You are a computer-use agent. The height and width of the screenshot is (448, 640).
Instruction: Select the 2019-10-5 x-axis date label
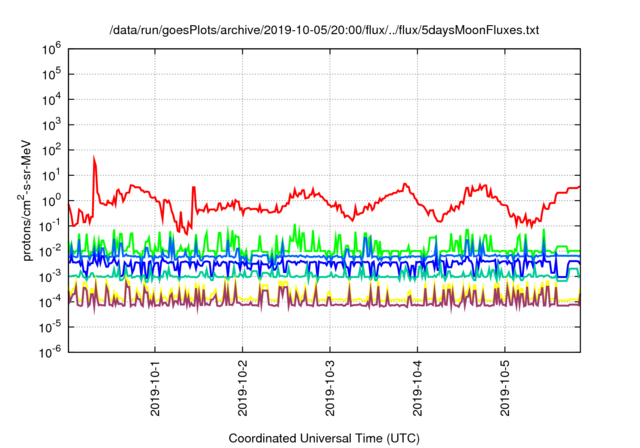pyautogui.click(x=505, y=388)
